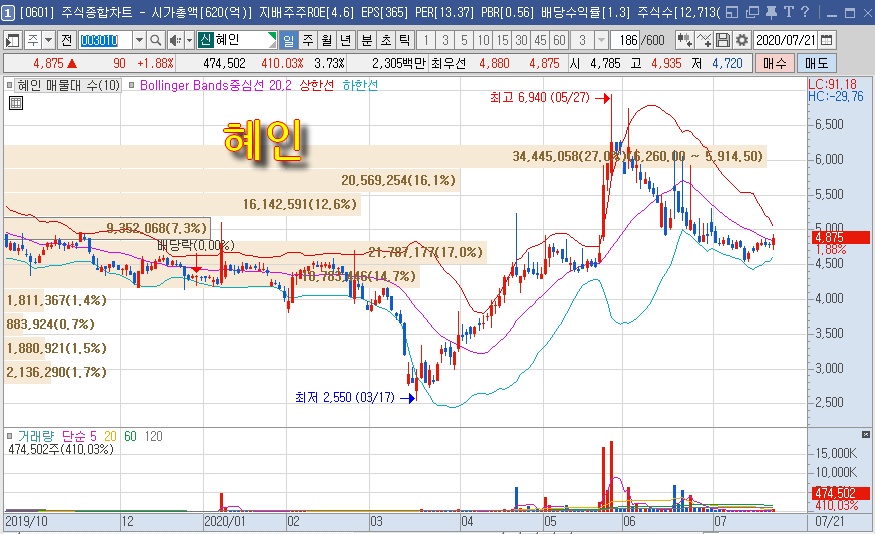
Task: Click the save chart floppy disk icon
Action: (723, 40)
